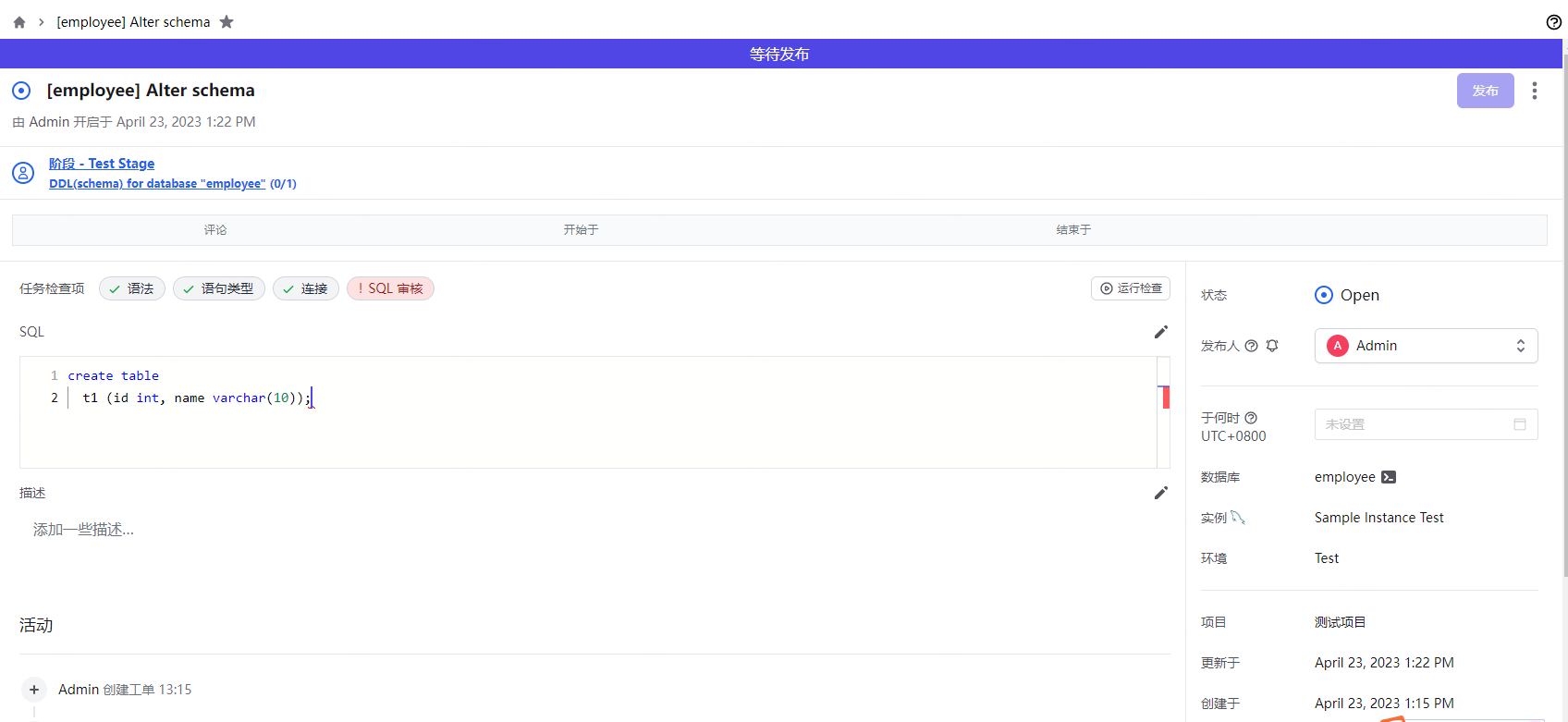Click the MySQL engine icon next to 实例
Screen dimensions: 1568x722
tap(1238, 518)
